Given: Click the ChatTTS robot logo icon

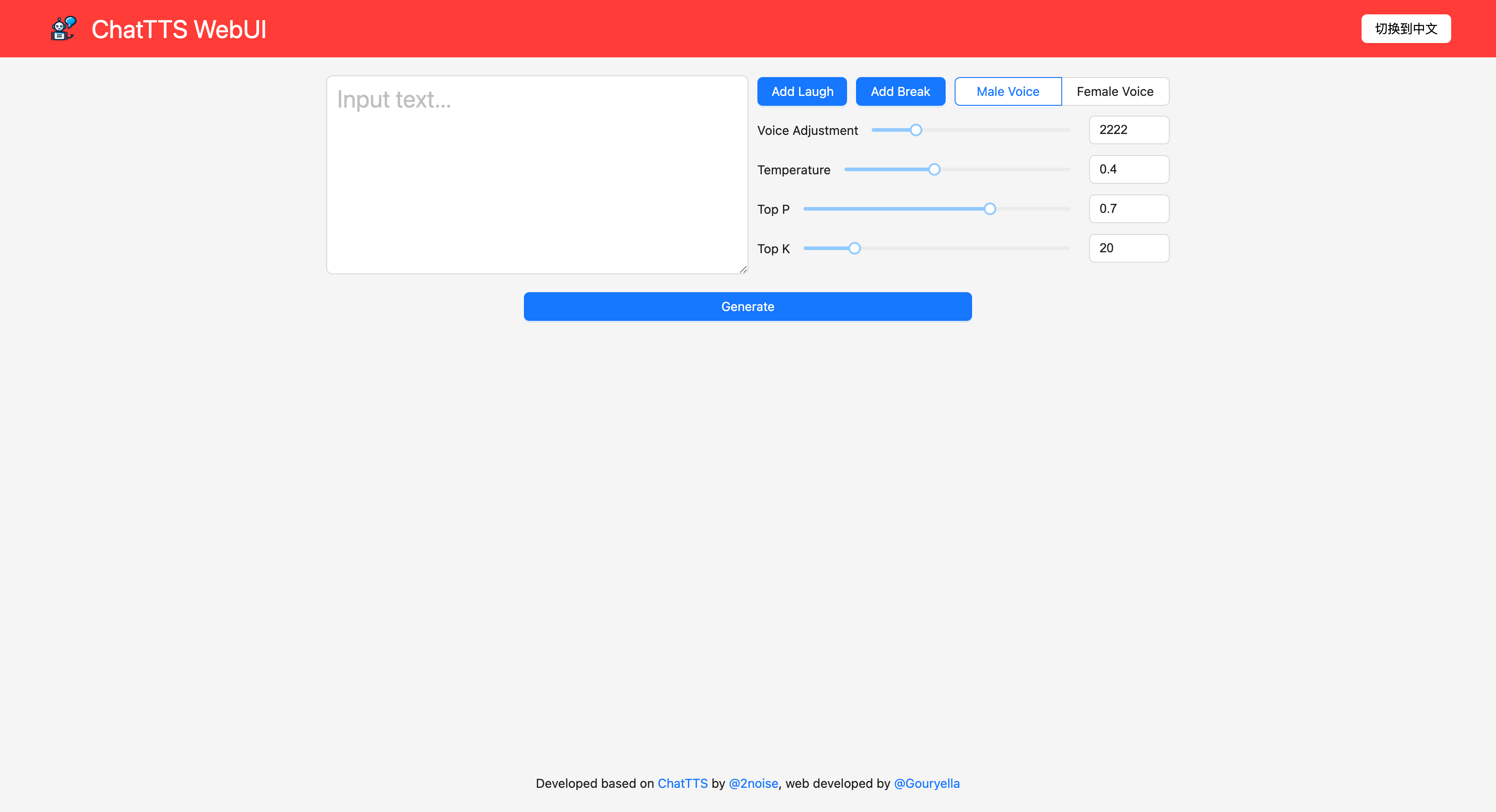Looking at the screenshot, I should coord(63,29).
